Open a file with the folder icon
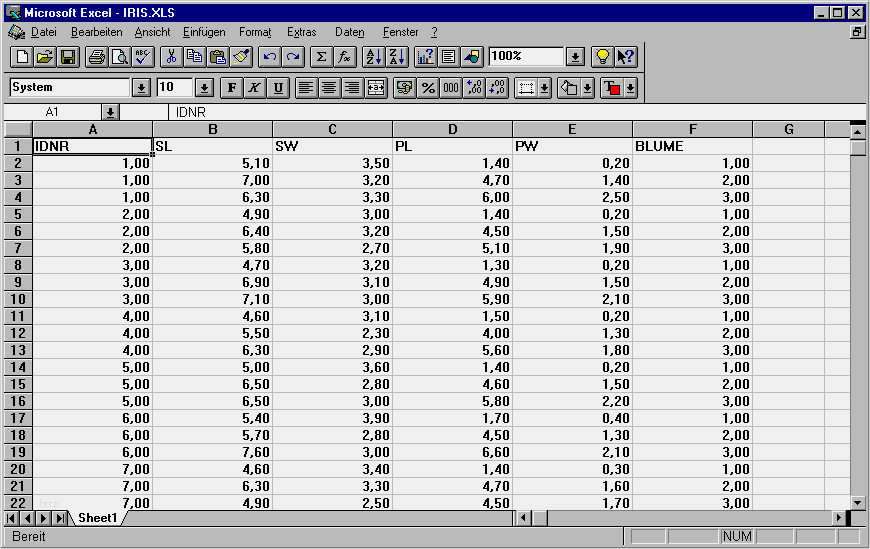Image resolution: width=870 pixels, height=549 pixels. click(x=45, y=57)
